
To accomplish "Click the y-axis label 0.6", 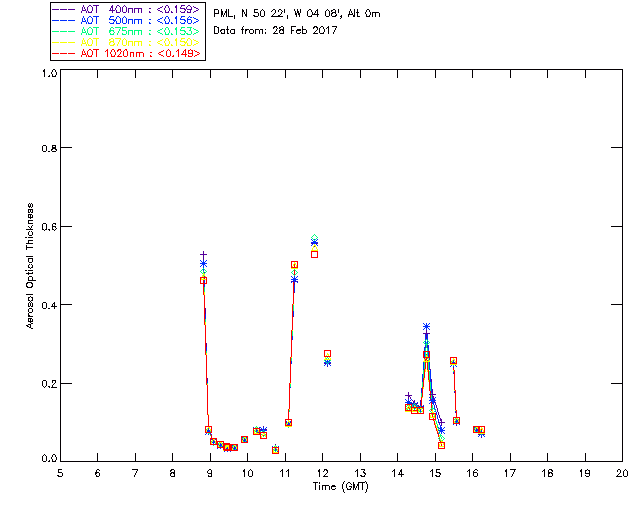I will tap(49, 227).
